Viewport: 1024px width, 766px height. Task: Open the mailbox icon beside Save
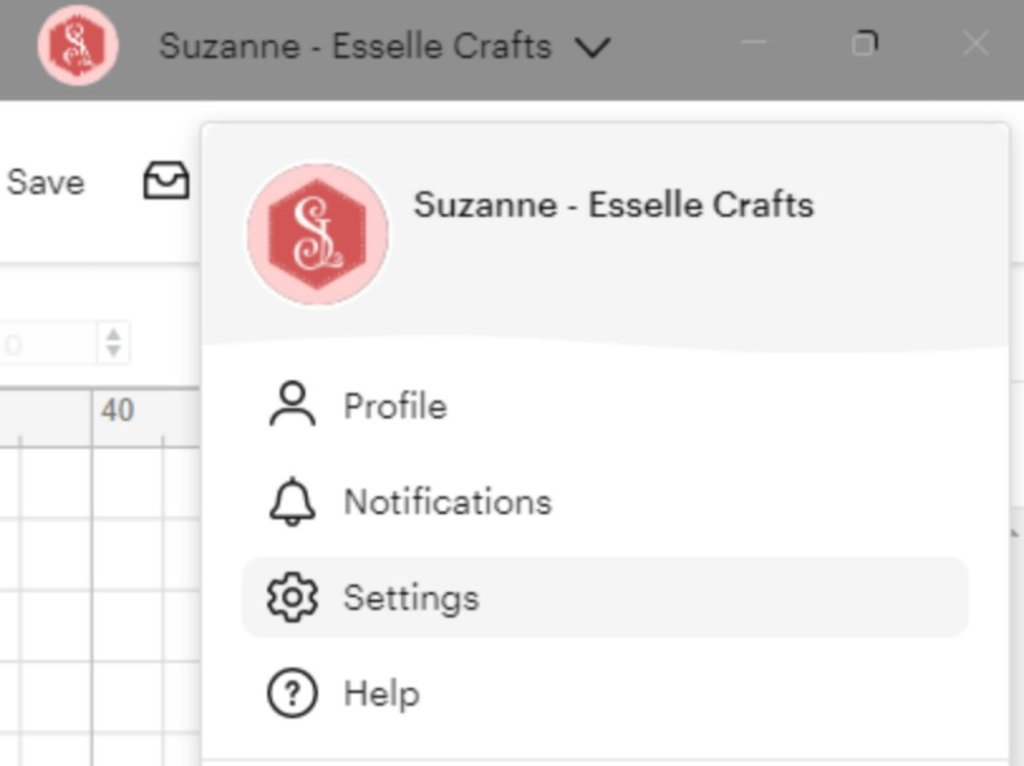pyautogui.click(x=166, y=181)
